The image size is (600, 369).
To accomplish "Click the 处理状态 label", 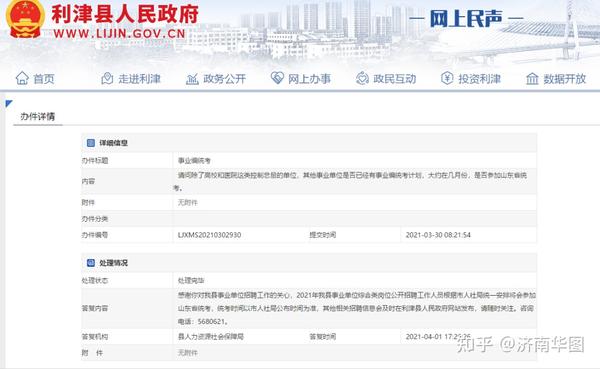I will (95, 281).
